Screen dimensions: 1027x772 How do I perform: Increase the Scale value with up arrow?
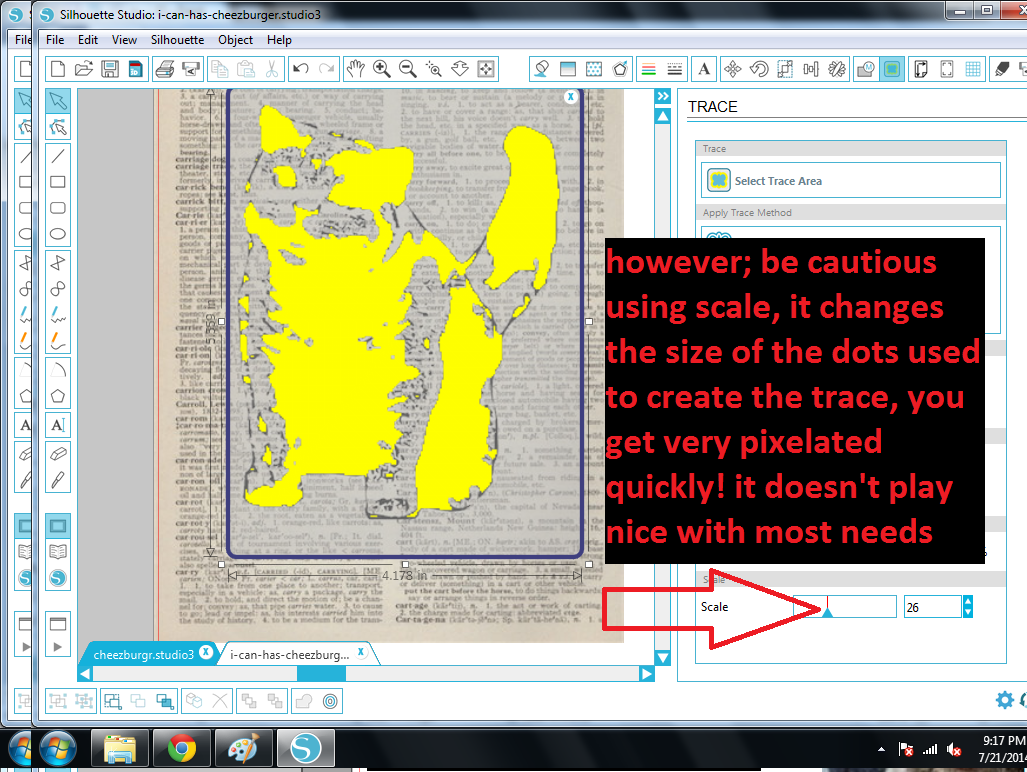point(968,601)
